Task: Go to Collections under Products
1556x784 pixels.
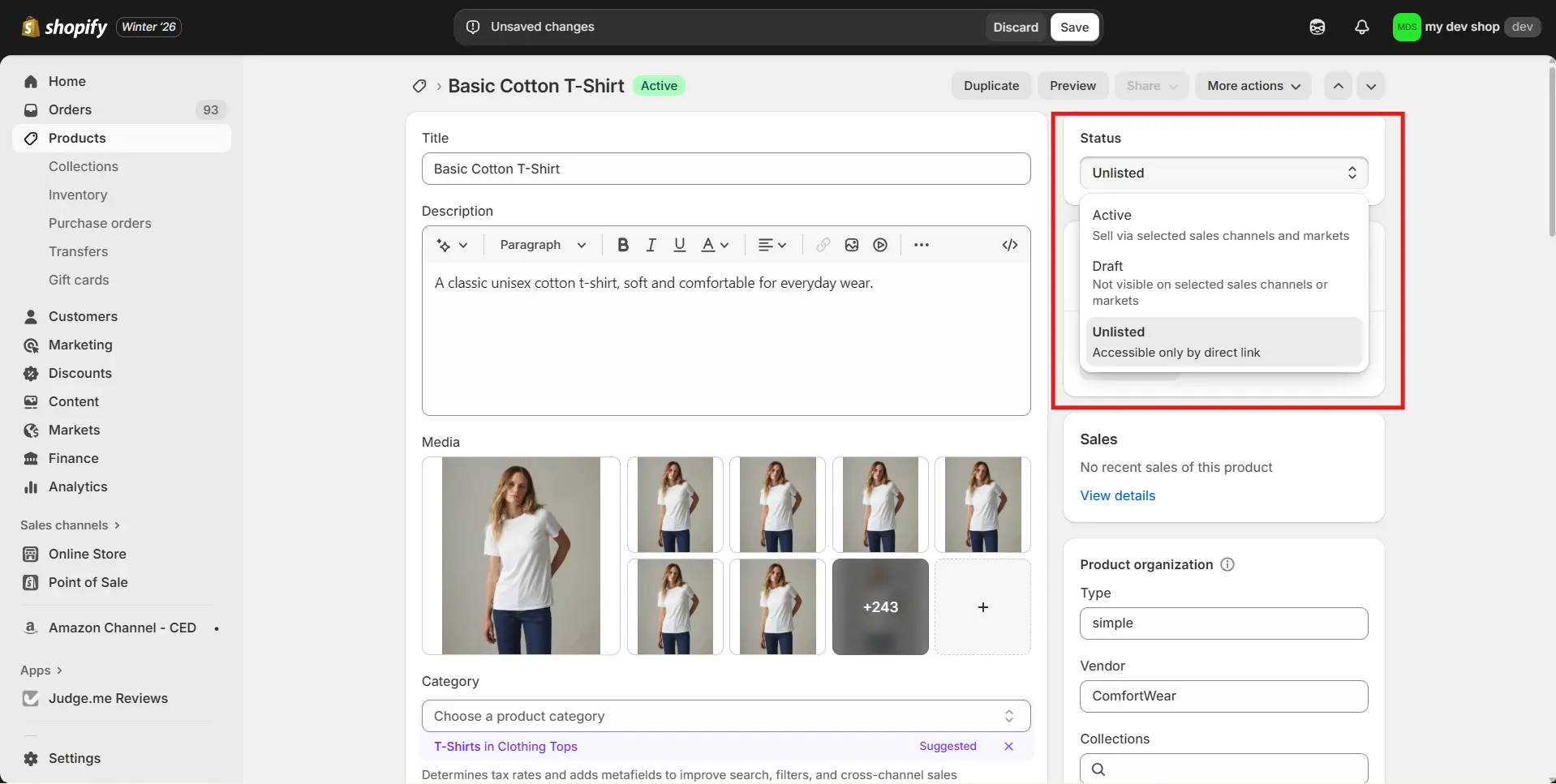Action: (x=83, y=166)
